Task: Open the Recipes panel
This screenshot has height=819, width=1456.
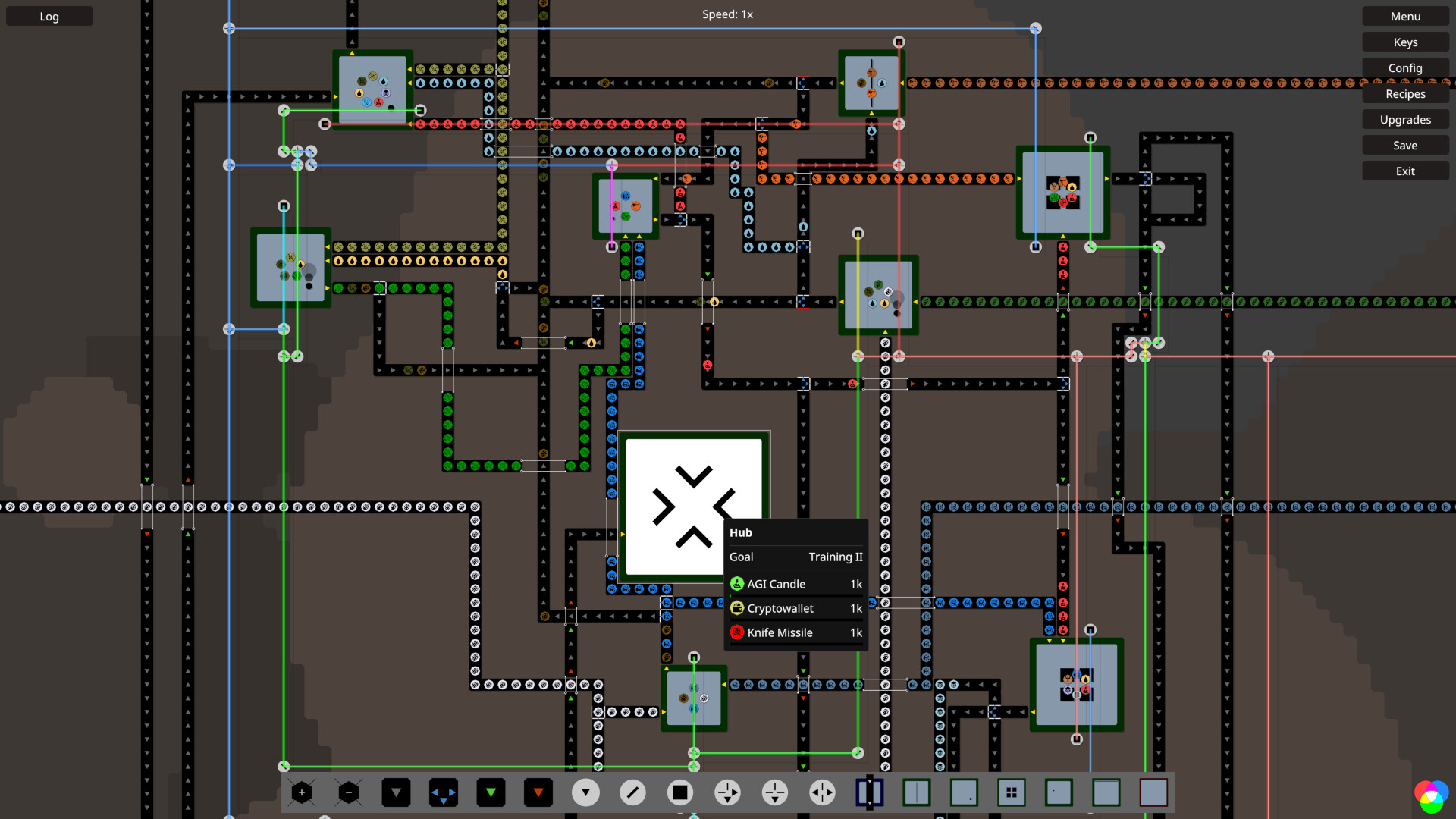Action: point(1405,93)
